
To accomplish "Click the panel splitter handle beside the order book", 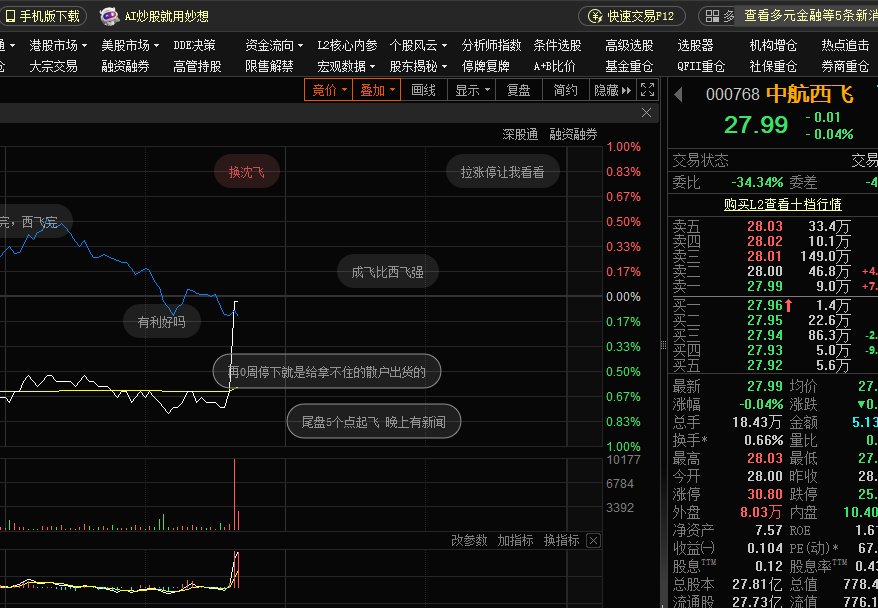I will [664, 345].
